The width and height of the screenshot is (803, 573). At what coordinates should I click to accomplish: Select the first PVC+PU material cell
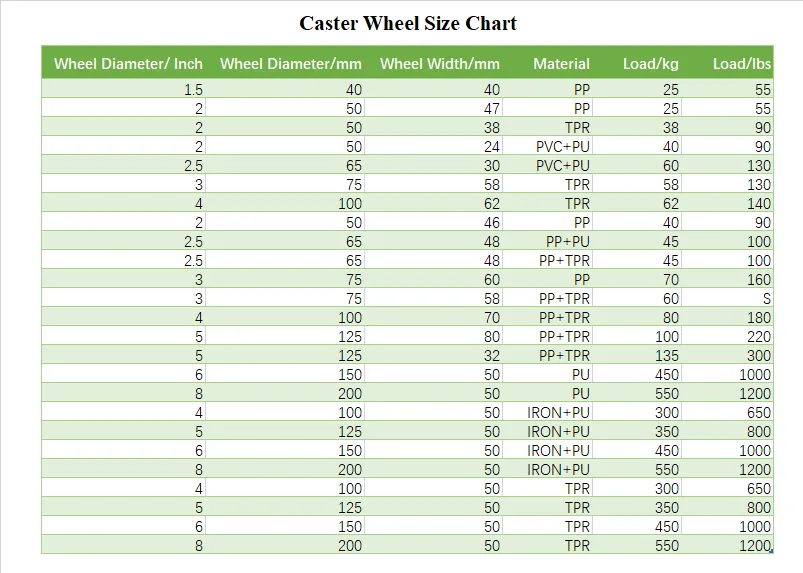[547, 146]
